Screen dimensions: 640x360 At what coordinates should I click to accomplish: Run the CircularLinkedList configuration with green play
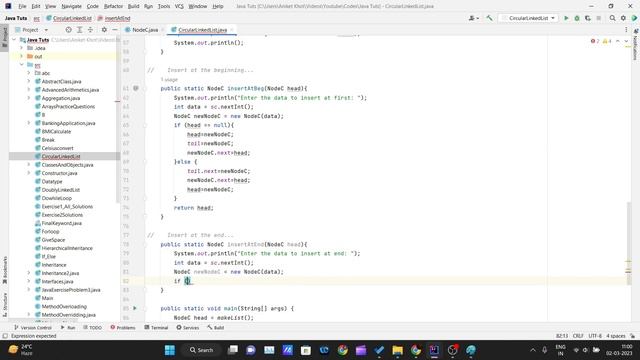tap(566, 18)
